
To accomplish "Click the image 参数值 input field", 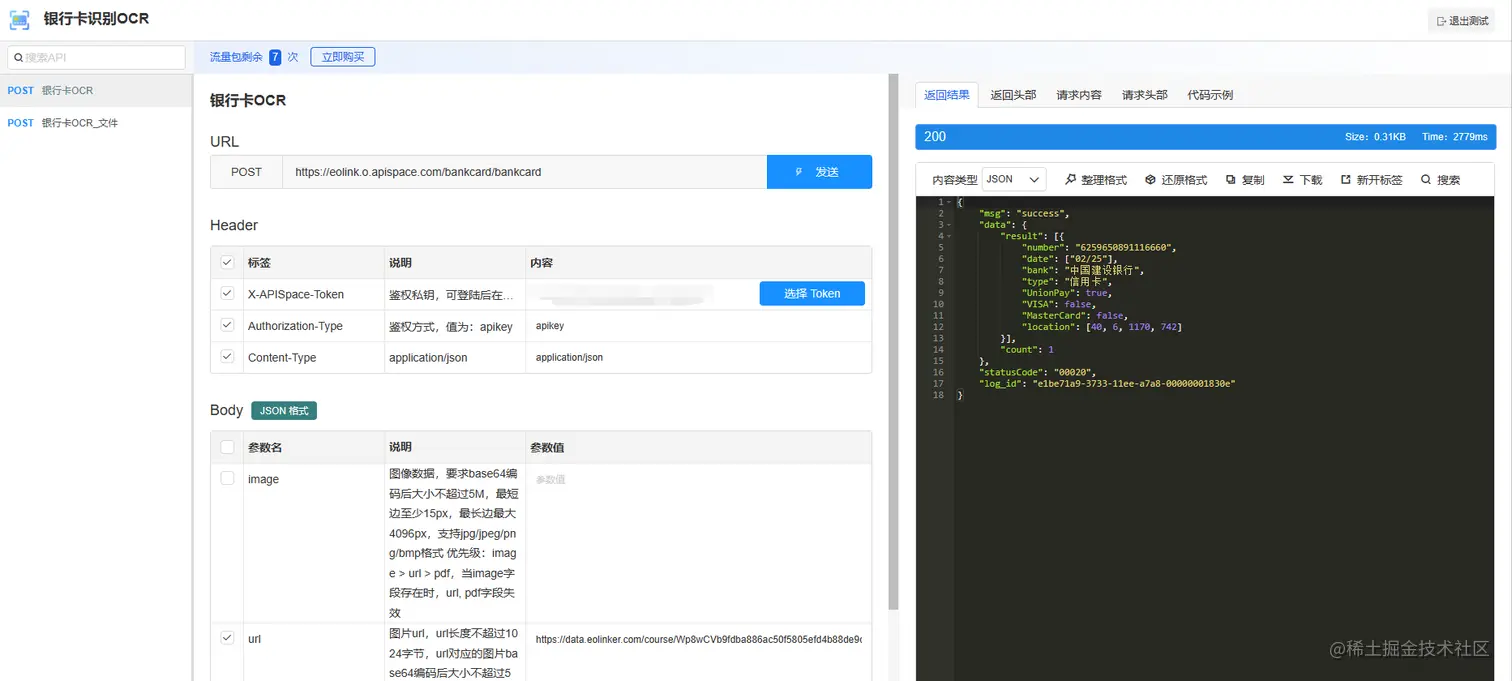I will coord(698,479).
